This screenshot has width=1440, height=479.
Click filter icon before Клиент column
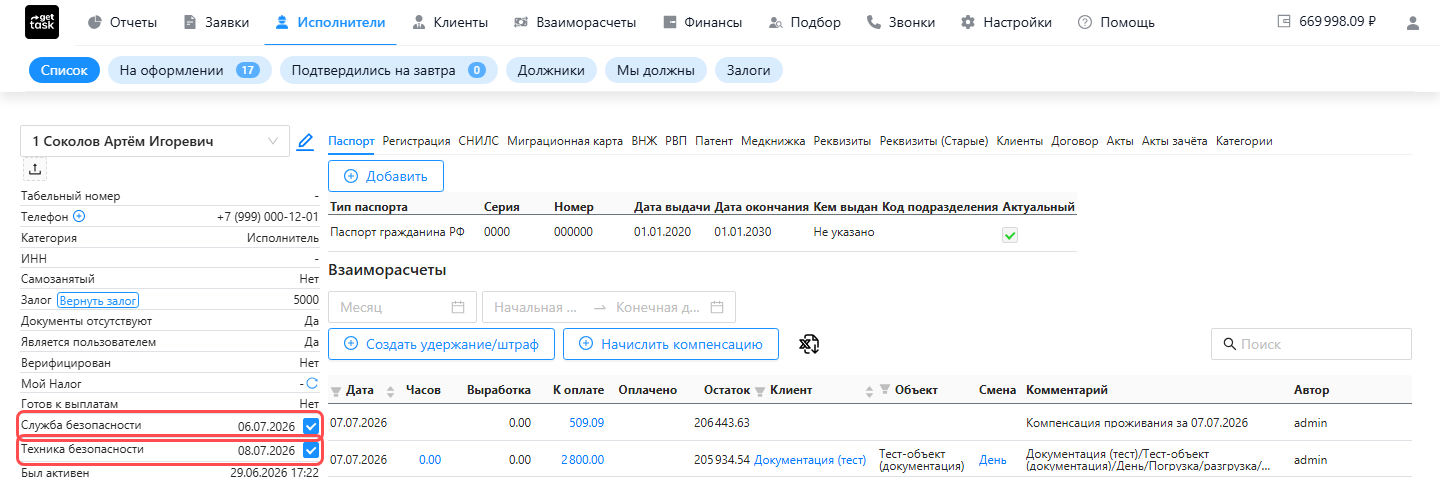click(x=760, y=391)
